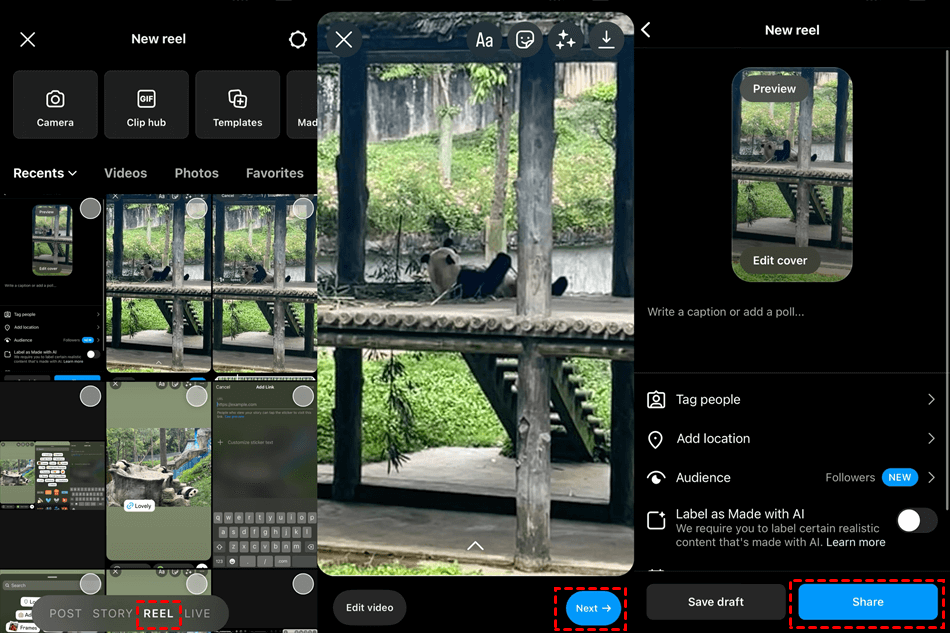Viewport: 950px width, 633px height.
Task: Open the sticker picker icon
Action: click(x=525, y=40)
